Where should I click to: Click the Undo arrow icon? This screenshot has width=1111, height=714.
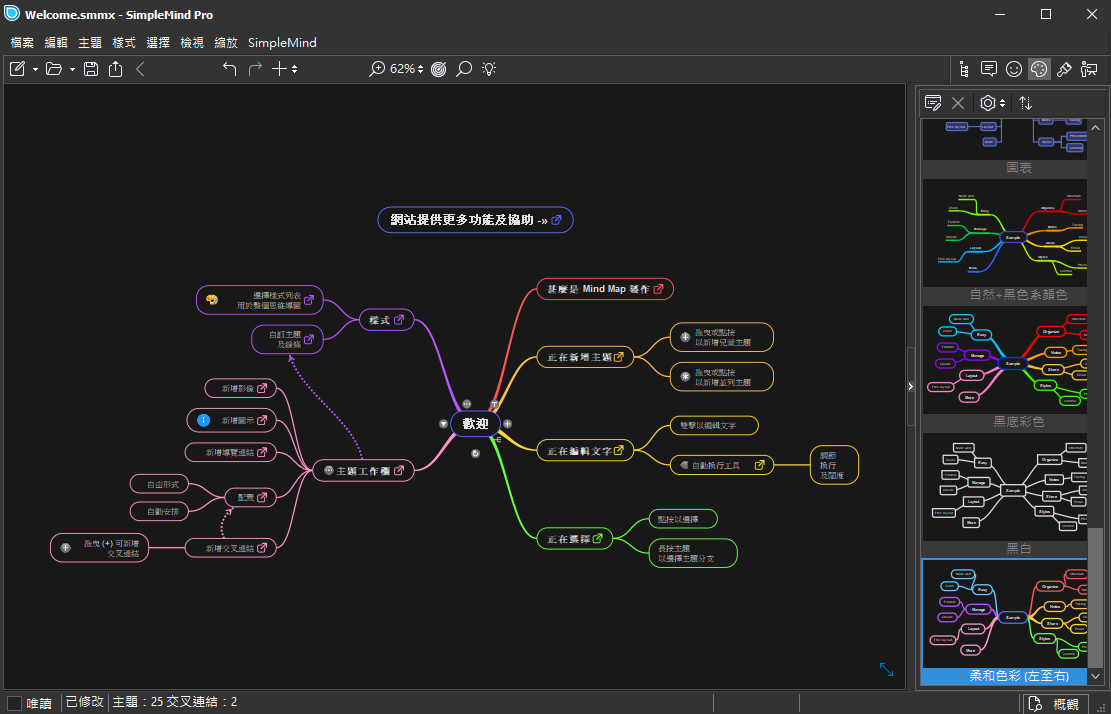click(x=229, y=69)
